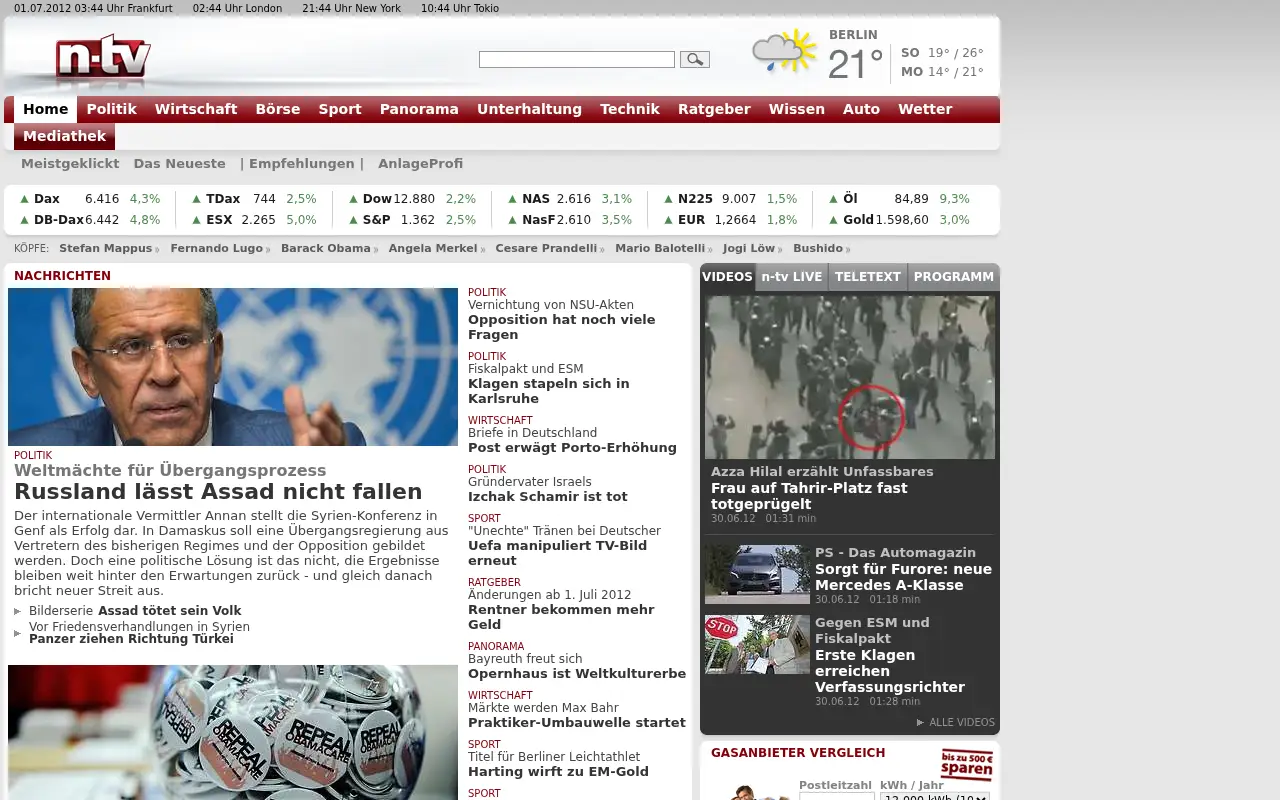Click the 'Klagen stapeln sich in Karlsruhe' headline
Screen dimensions: 1280x800
coord(549,391)
